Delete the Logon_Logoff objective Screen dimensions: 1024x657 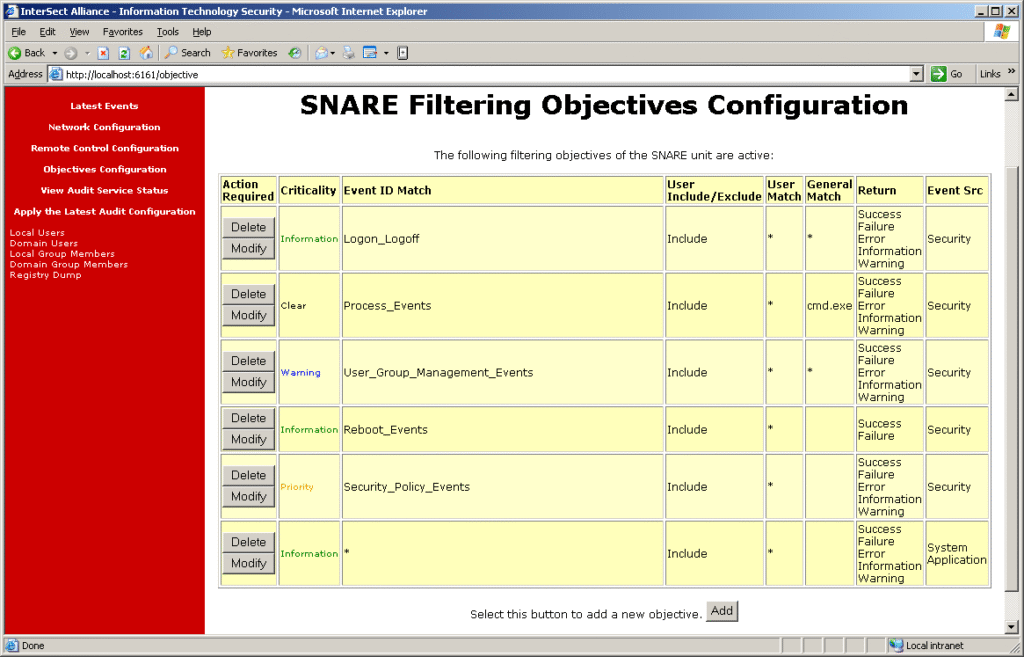pyautogui.click(x=248, y=227)
